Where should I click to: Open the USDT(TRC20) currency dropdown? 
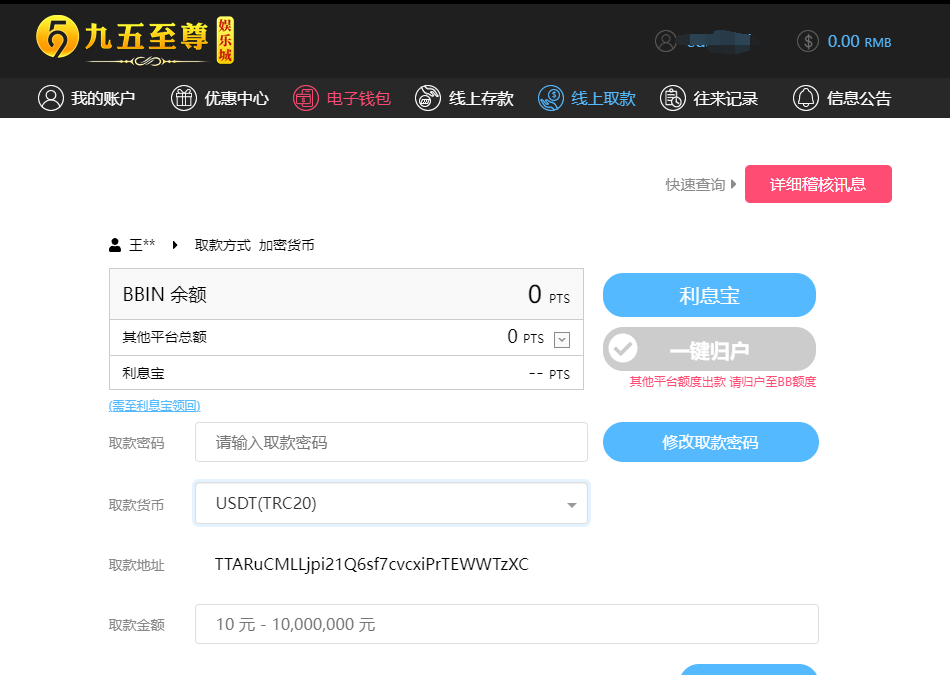[391, 503]
